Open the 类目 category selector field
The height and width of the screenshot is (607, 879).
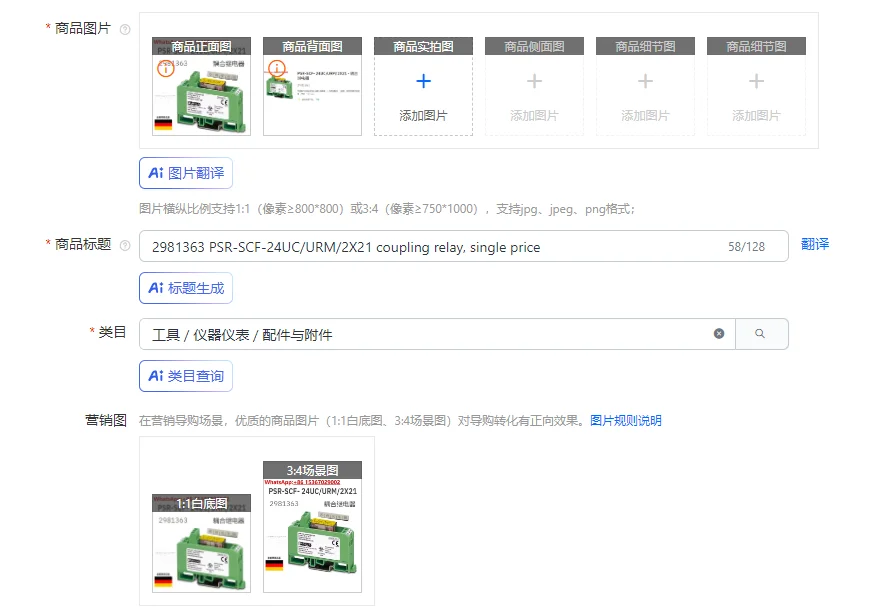[437, 334]
